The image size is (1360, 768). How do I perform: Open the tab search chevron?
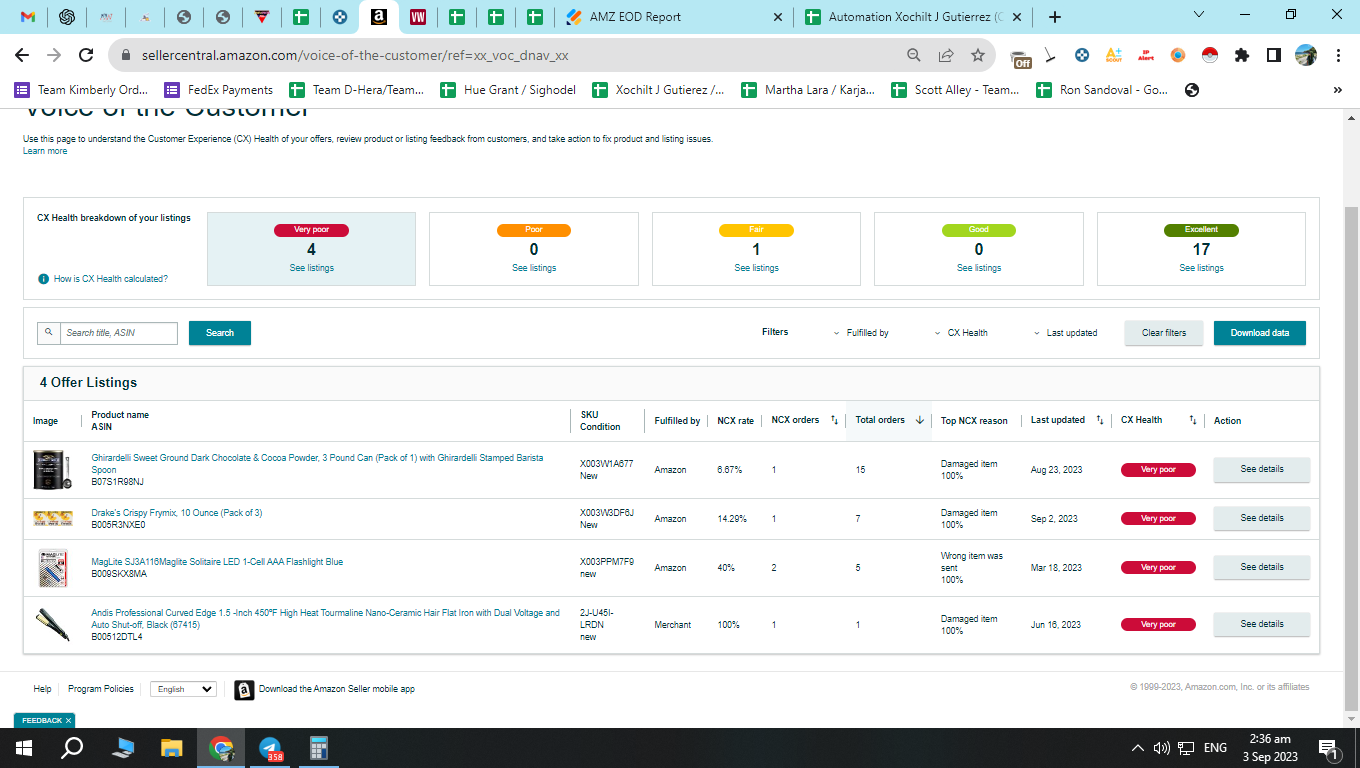[x=1200, y=15]
